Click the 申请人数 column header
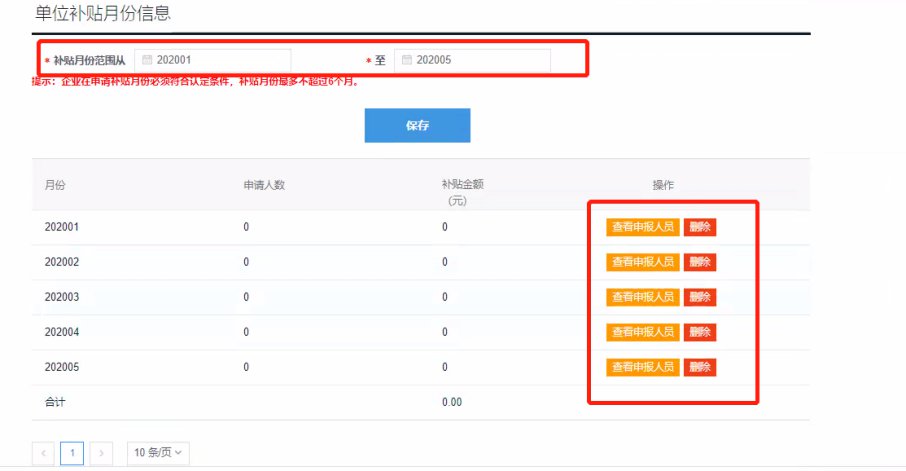 [x=264, y=185]
